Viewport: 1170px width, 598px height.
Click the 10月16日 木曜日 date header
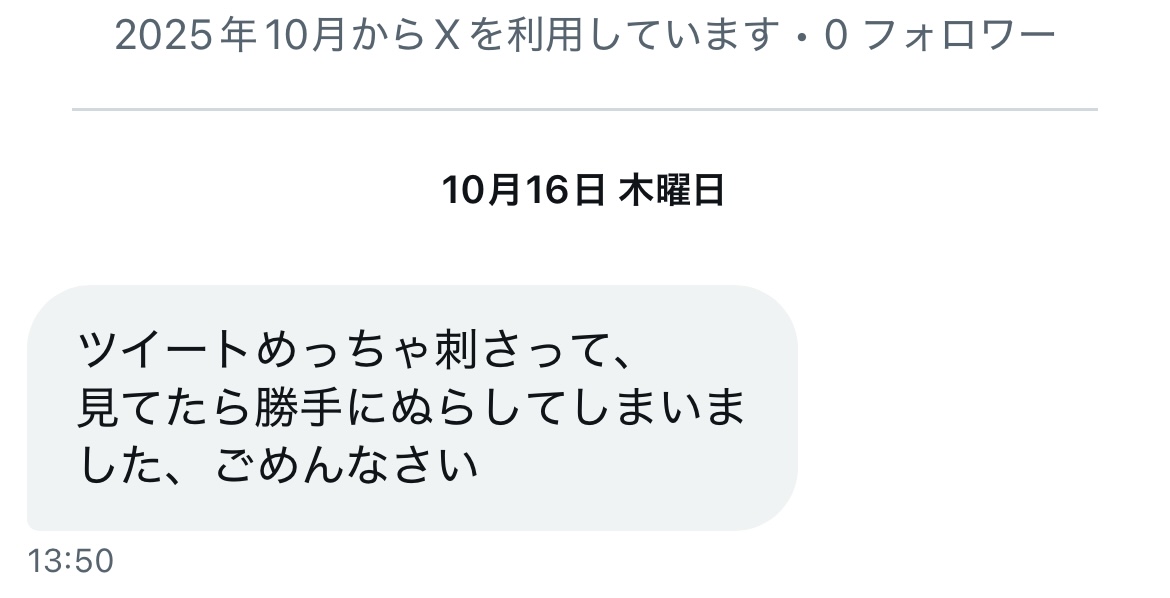584,190
